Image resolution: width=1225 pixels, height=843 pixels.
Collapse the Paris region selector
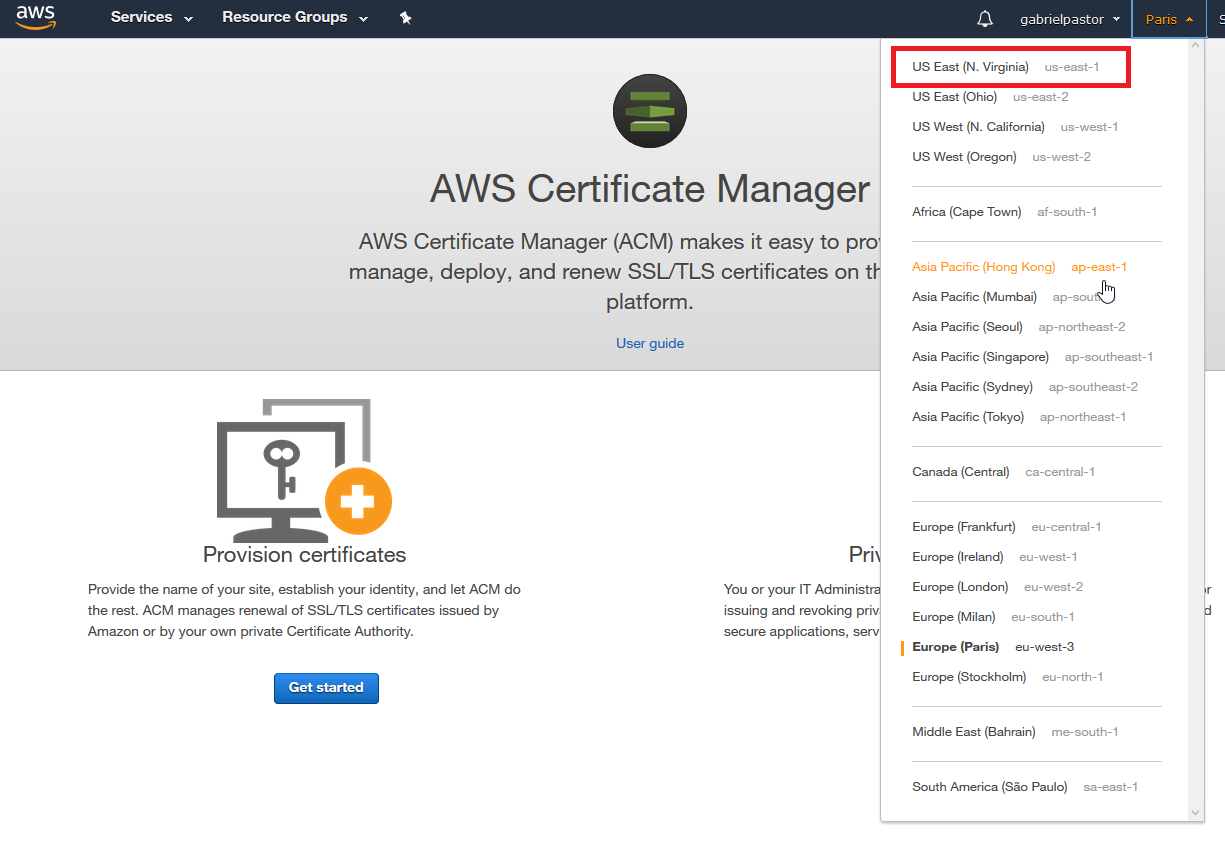click(x=1168, y=19)
